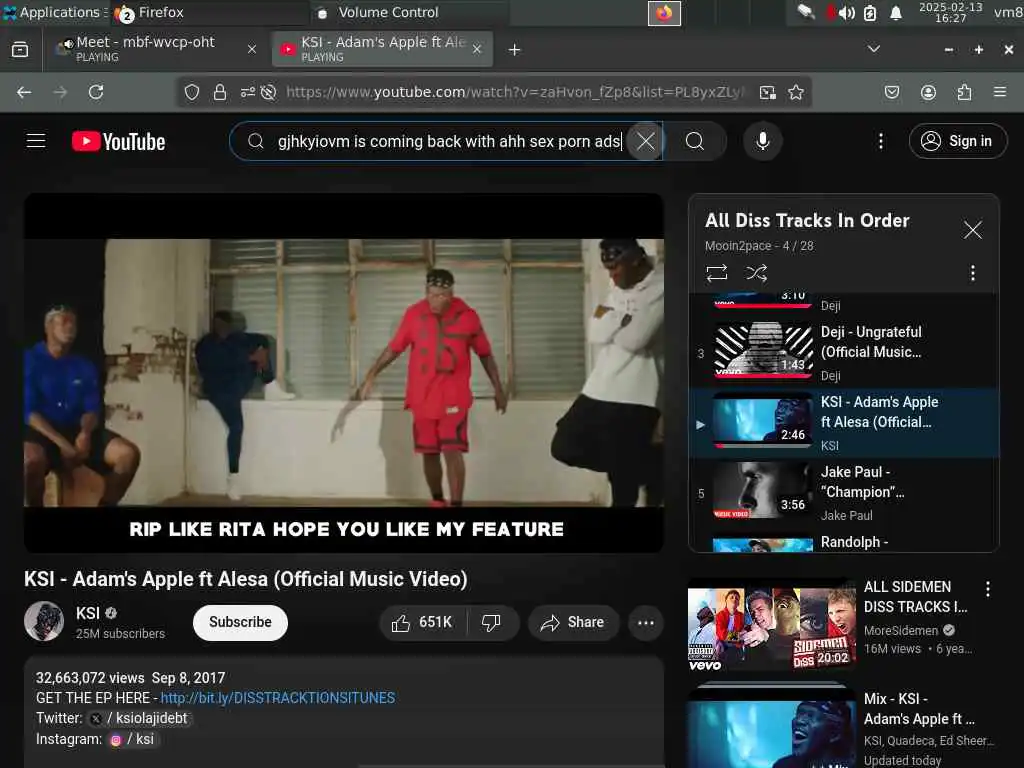Screen dimensions: 1024x768
Task: Reload the page in Firefox
Action: [x=96, y=92]
